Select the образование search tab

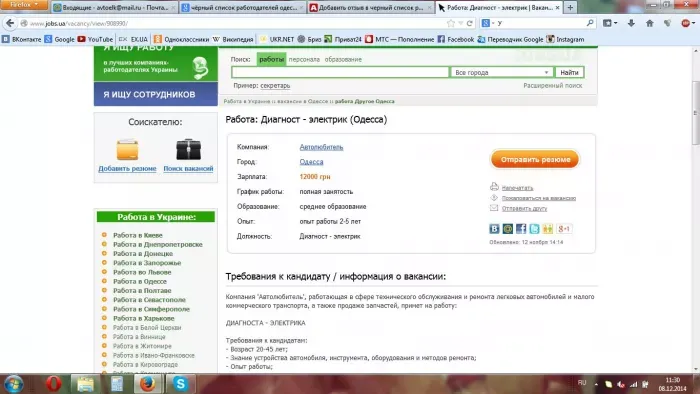click(x=343, y=59)
